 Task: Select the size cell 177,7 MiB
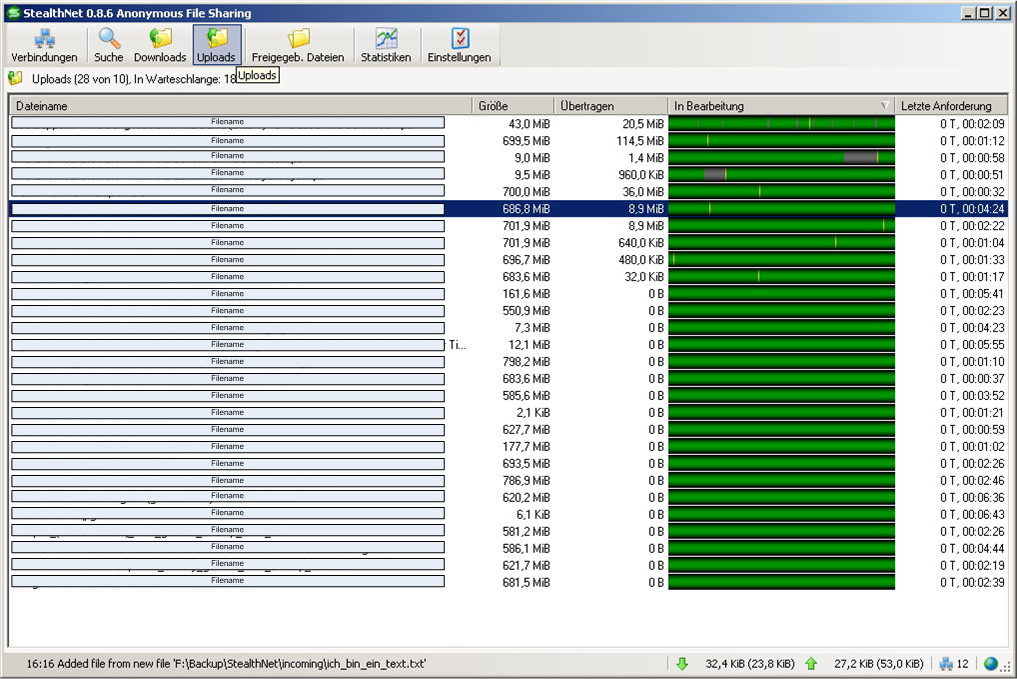pos(526,446)
